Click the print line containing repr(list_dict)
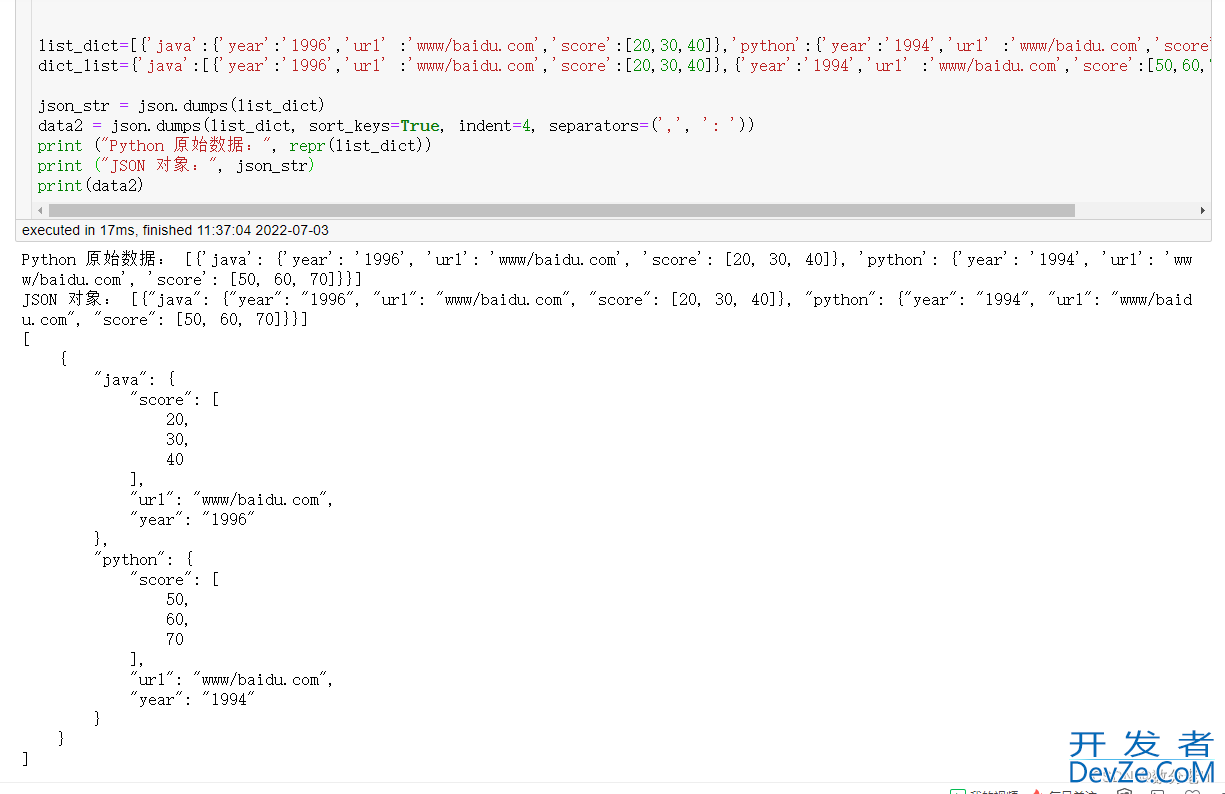 coord(235,146)
